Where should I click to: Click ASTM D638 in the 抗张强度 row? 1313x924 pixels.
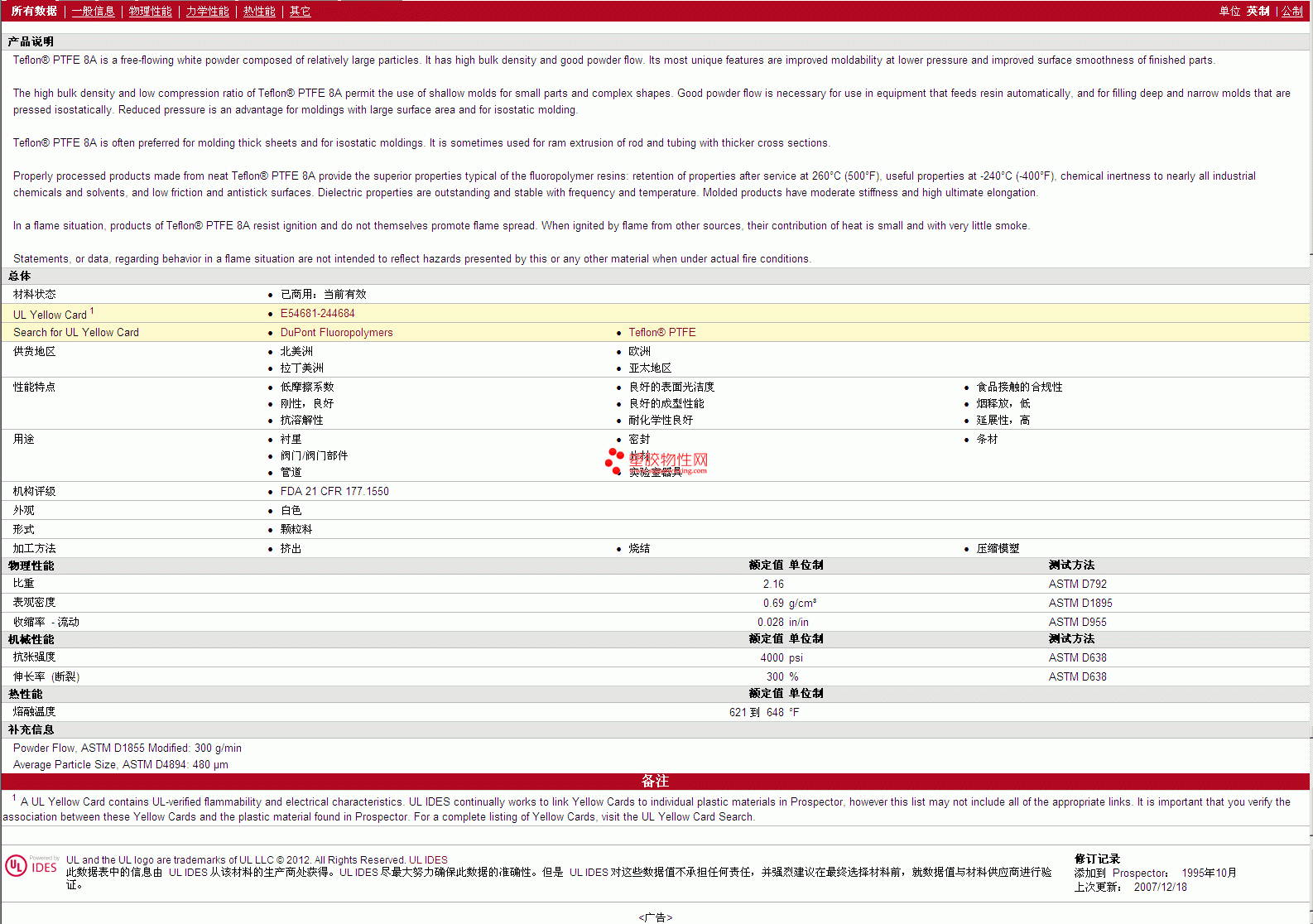click(1078, 658)
